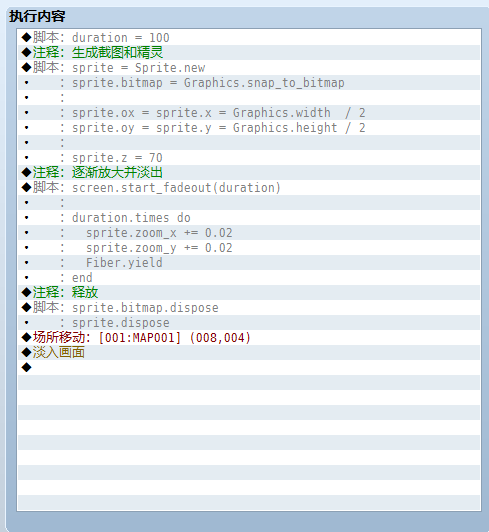
Task: Click the 'sprite.z = 70' line
Action: point(249,158)
